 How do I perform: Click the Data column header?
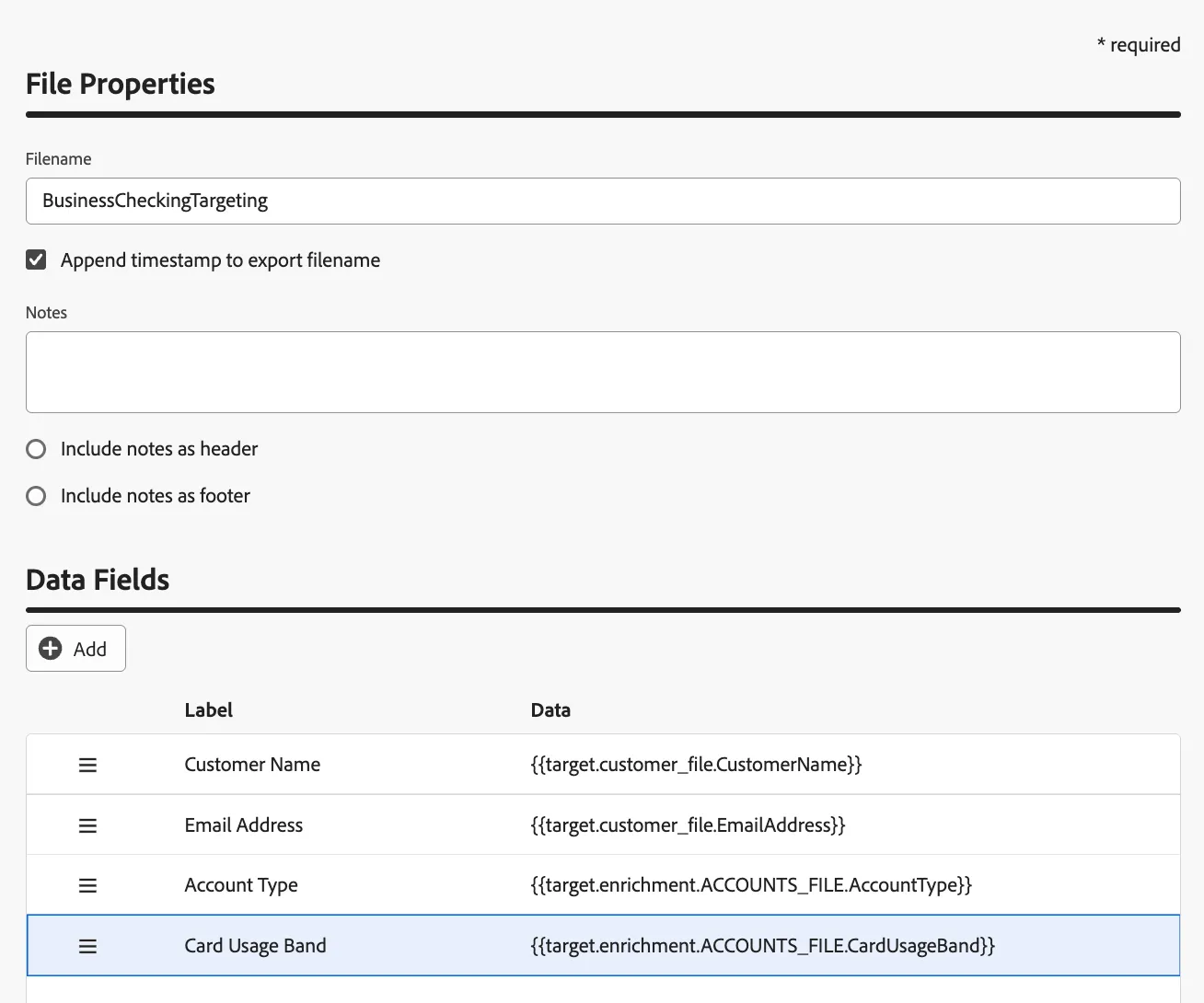(550, 710)
